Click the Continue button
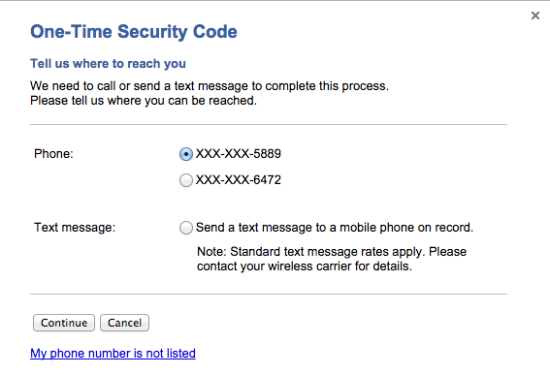The height and width of the screenshot is (375, 550). point(64,323)
